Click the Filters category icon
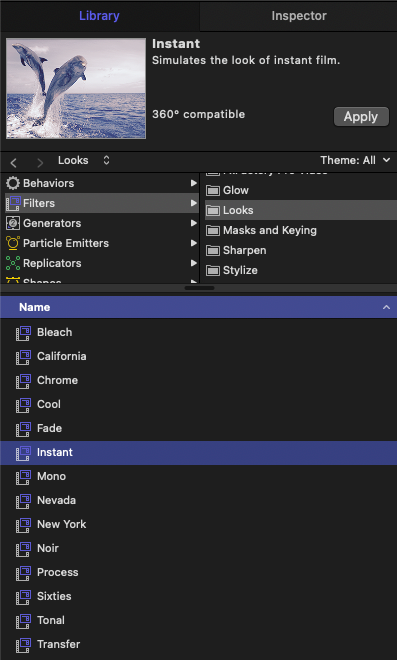Viewport: 397px width, 660px height. tap(13, 203)
